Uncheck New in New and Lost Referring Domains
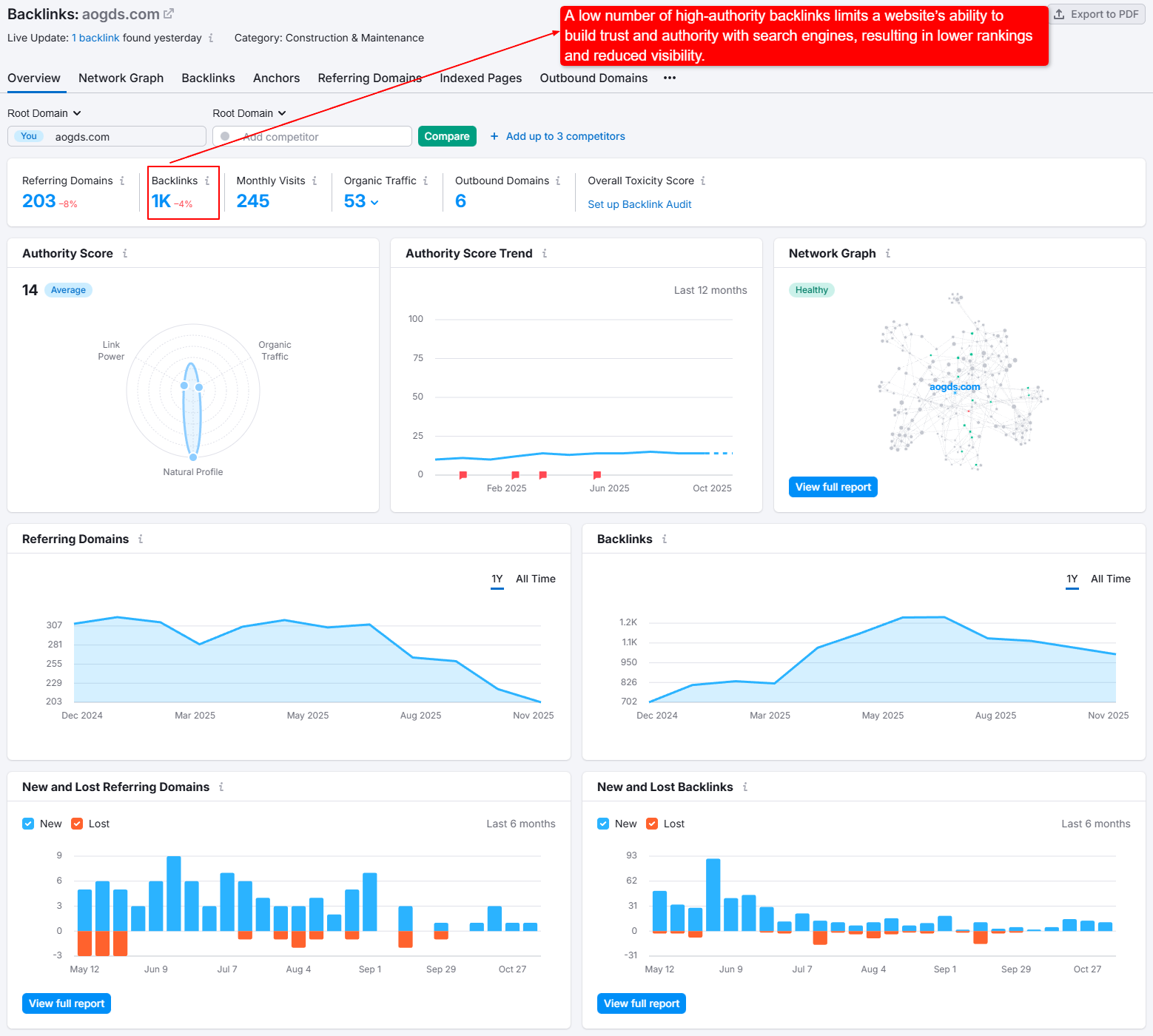Viewport: 1153px width, 1036px height. click(28, 824)
